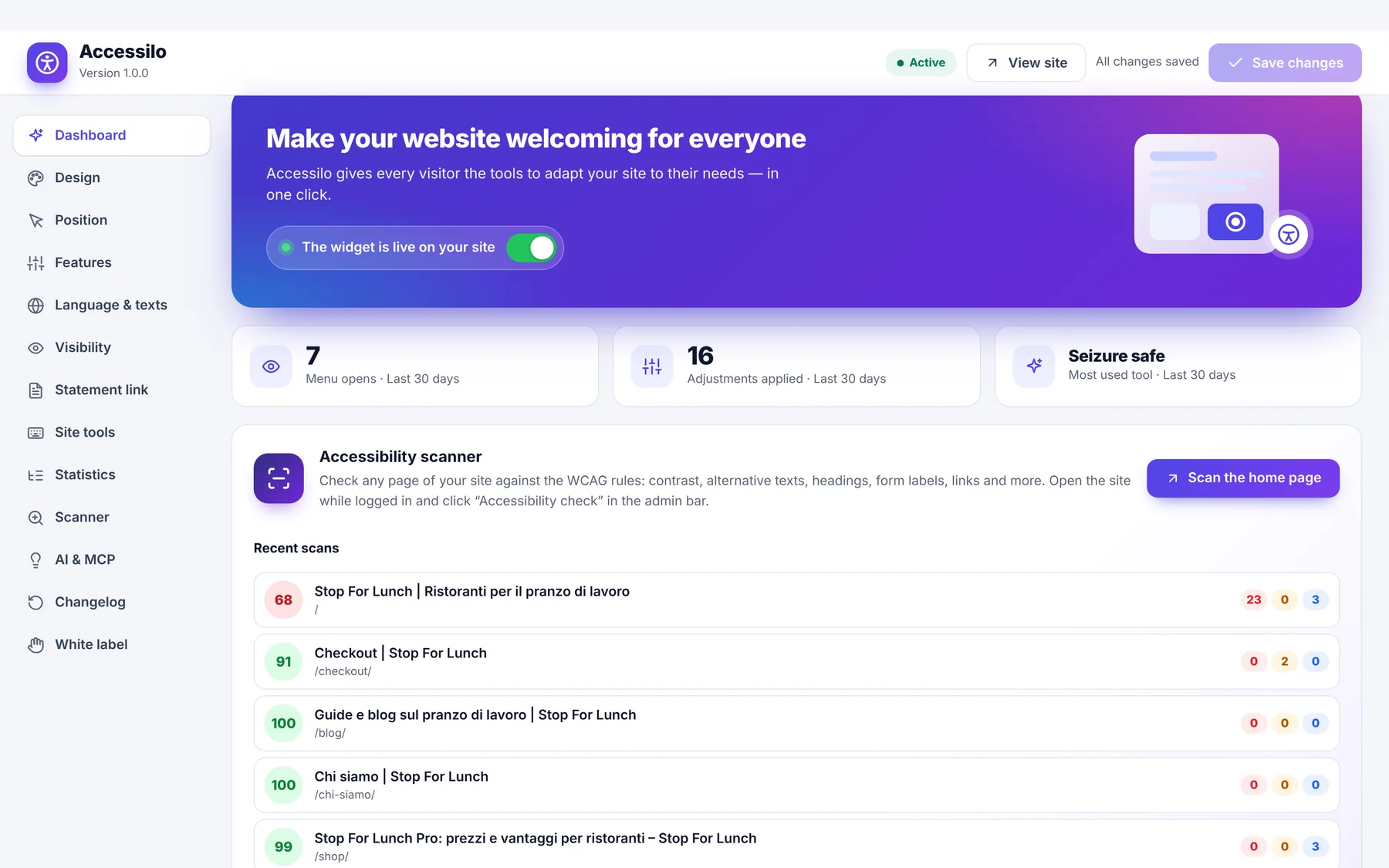
Task: Click the sliders icon on Adjustments applied card
Action: click(x=652, y=366)
